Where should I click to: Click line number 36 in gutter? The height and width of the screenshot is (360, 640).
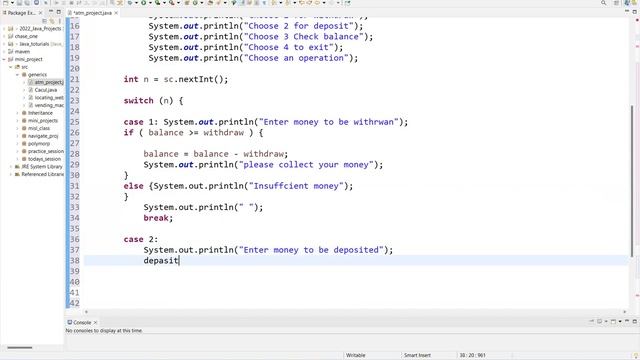(74, 239)
